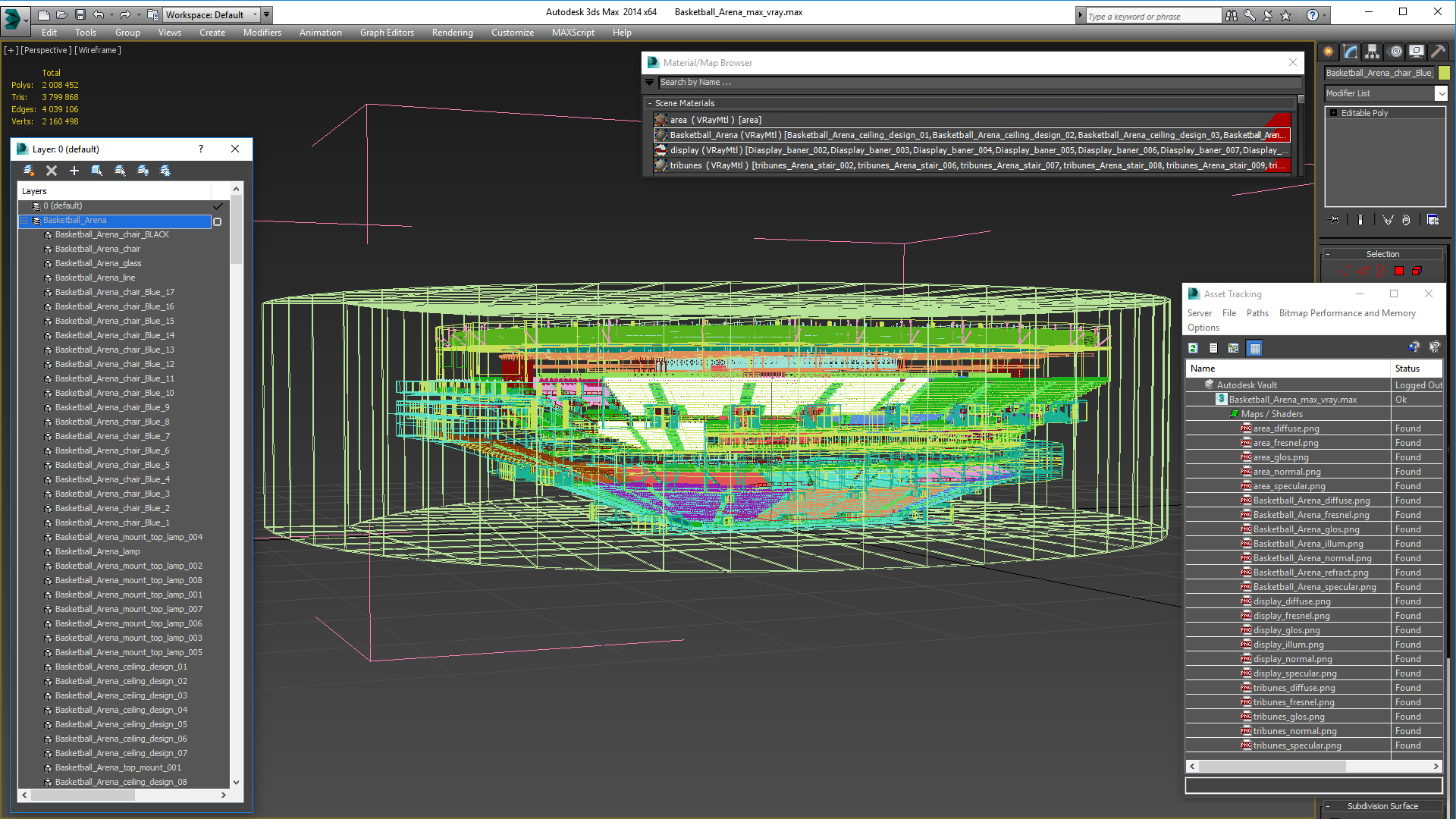Image resolution: width=1456 pixels, height=819 pixels.
Task: Toggle Polygon sub-object selection mode
Action: tap(1399, 271)
